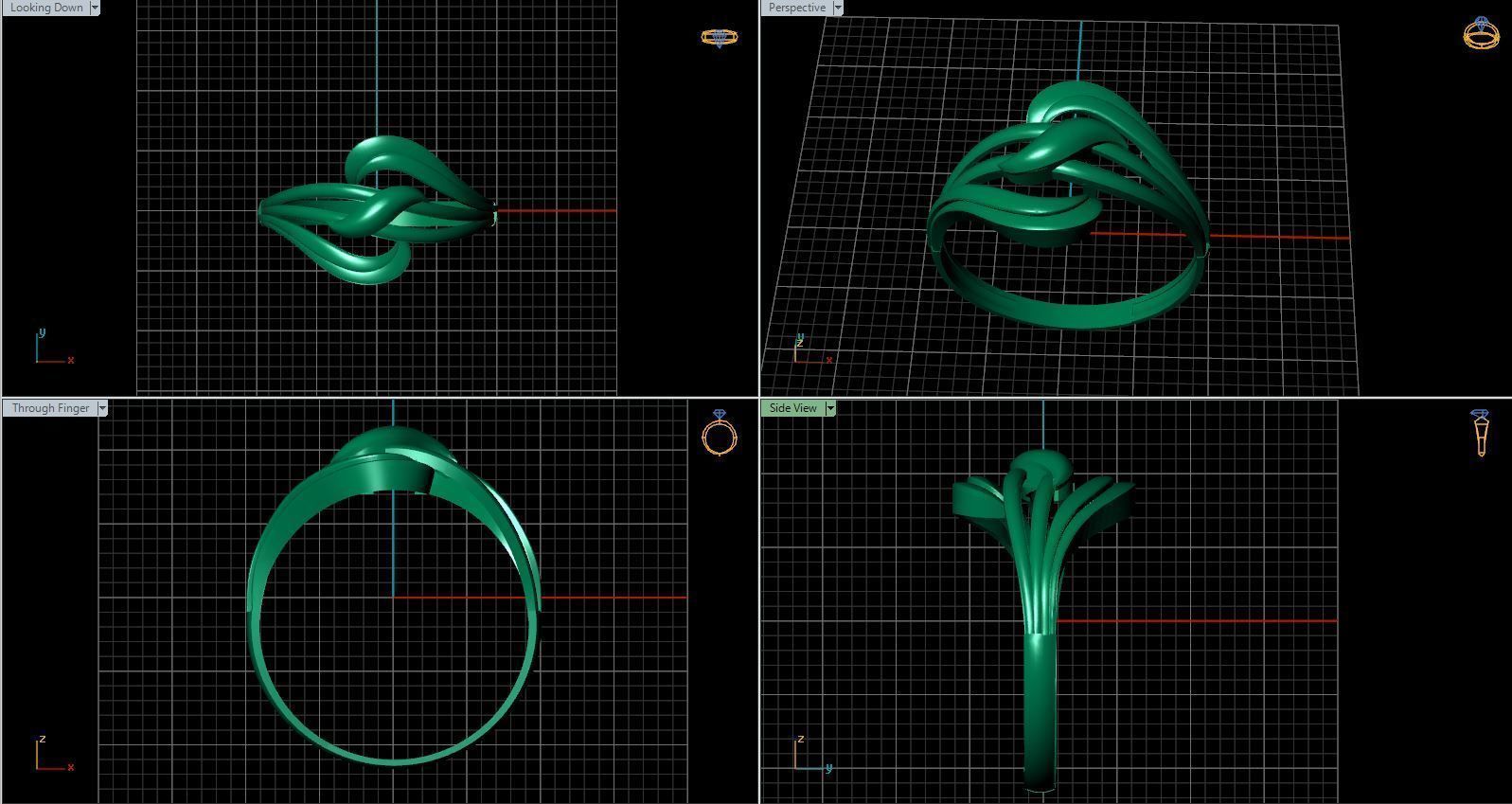Open the Through Finger viewport dropdown arrow

click(x=102, y=408)
